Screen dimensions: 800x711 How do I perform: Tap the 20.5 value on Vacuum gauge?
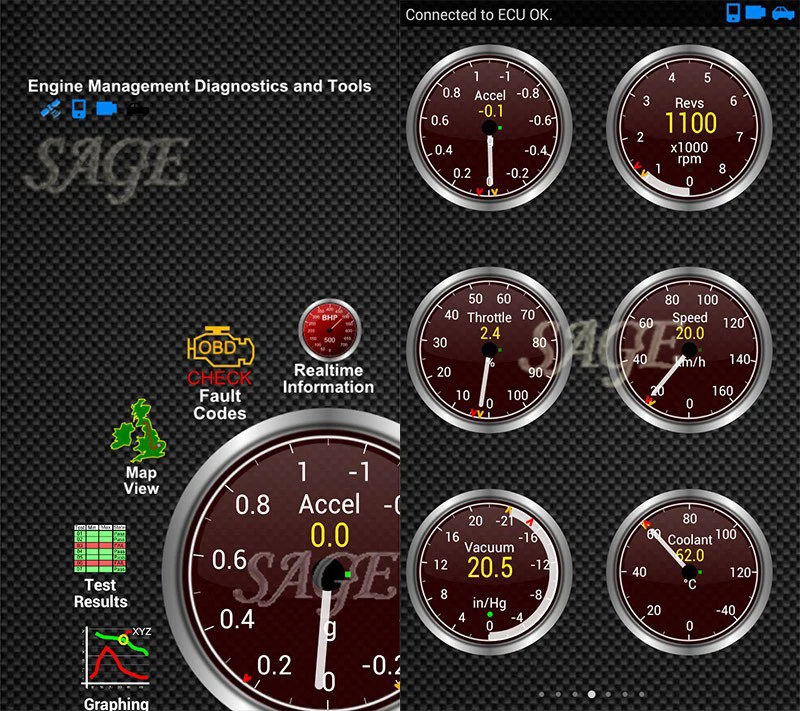tap(490, 568)
